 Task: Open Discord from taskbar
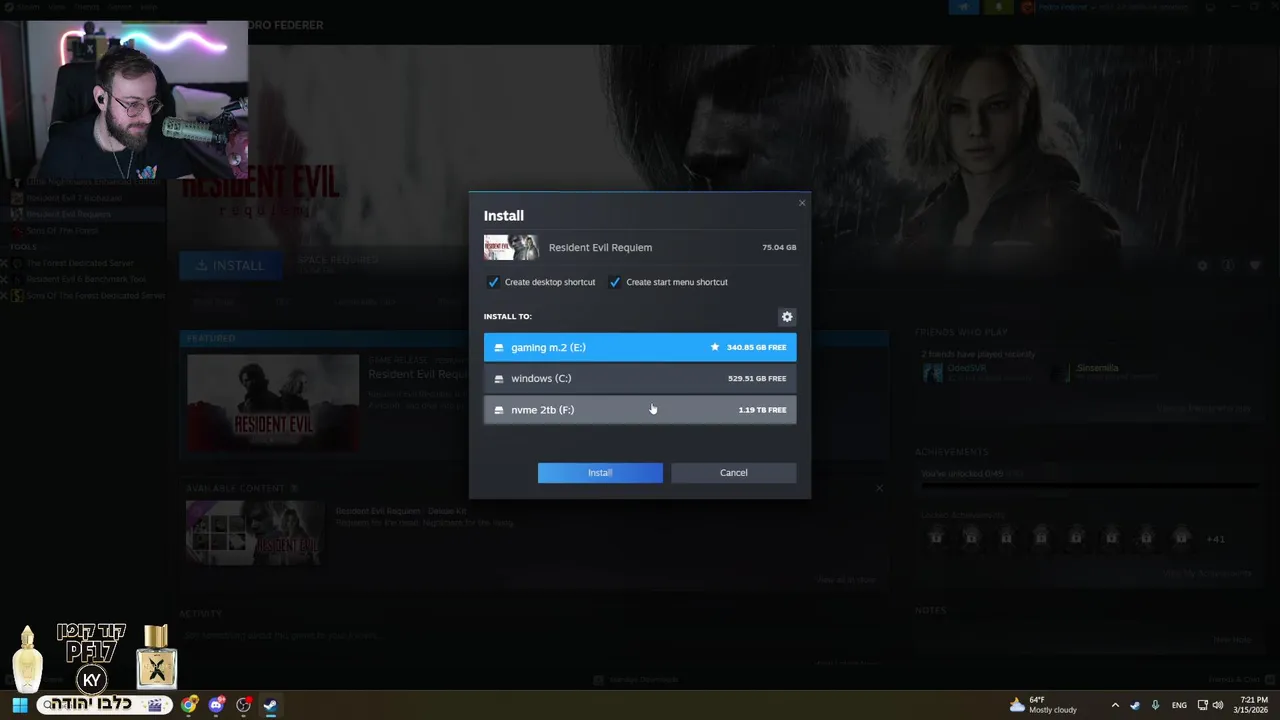tap(216, 705)
